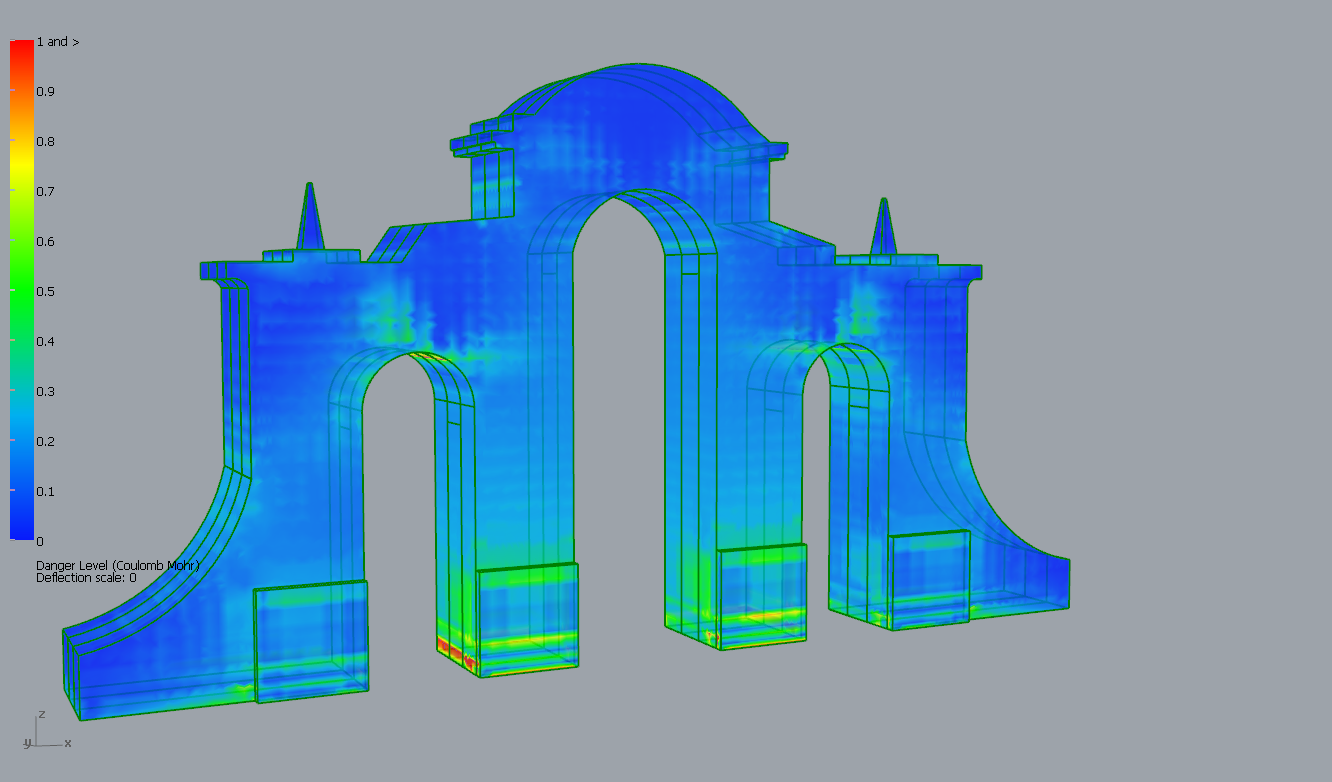Screen dimensions: 1332x782
Task: Select the 0.6 legend value
Action: pyautogui.click(x=46, y=242)
